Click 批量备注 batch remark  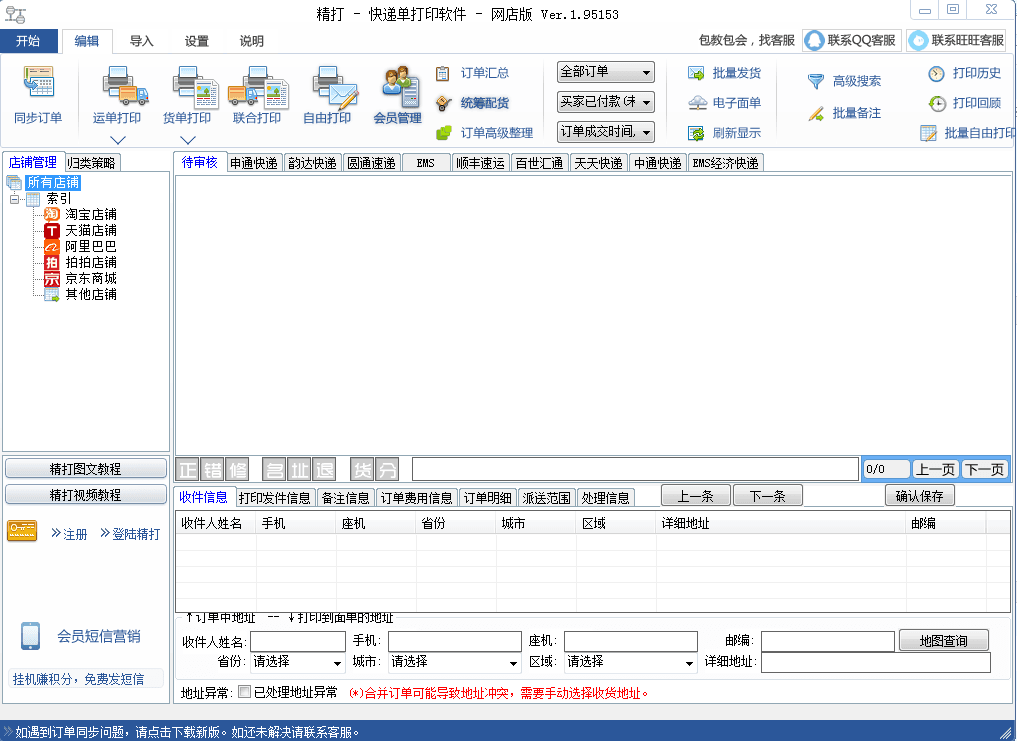pos(844,113)
